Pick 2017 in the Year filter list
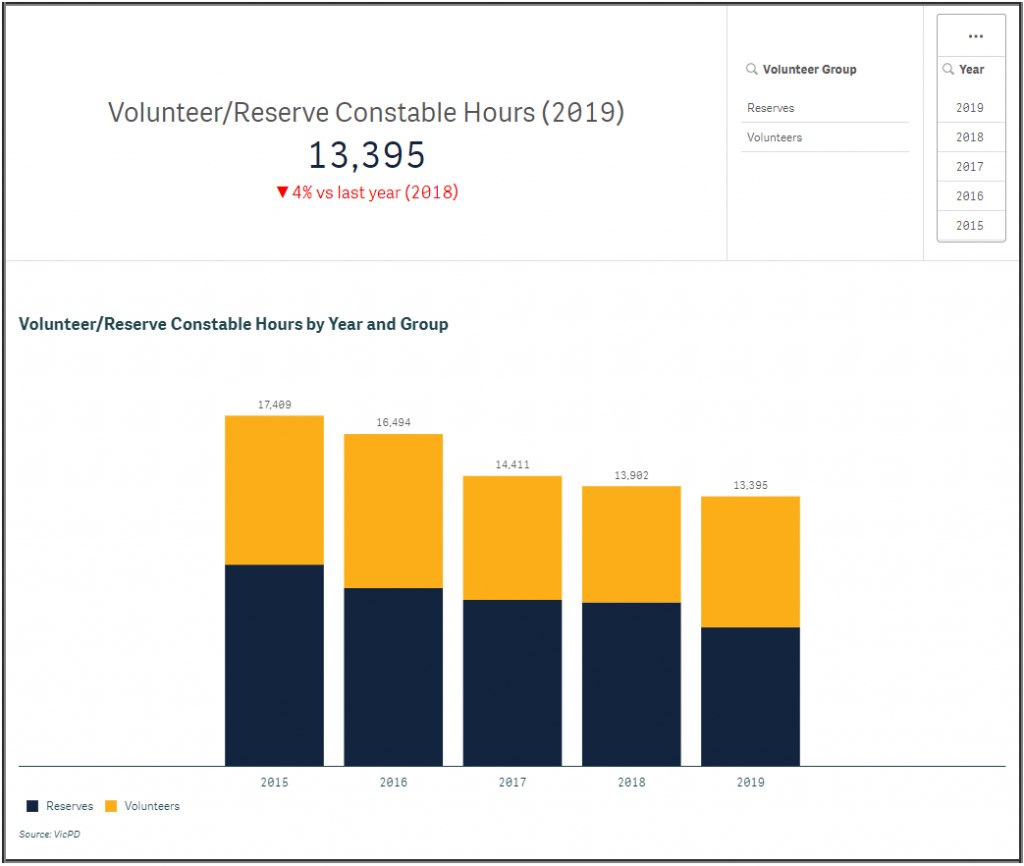The image size is (1024, 866). click(x=969, y=167)
